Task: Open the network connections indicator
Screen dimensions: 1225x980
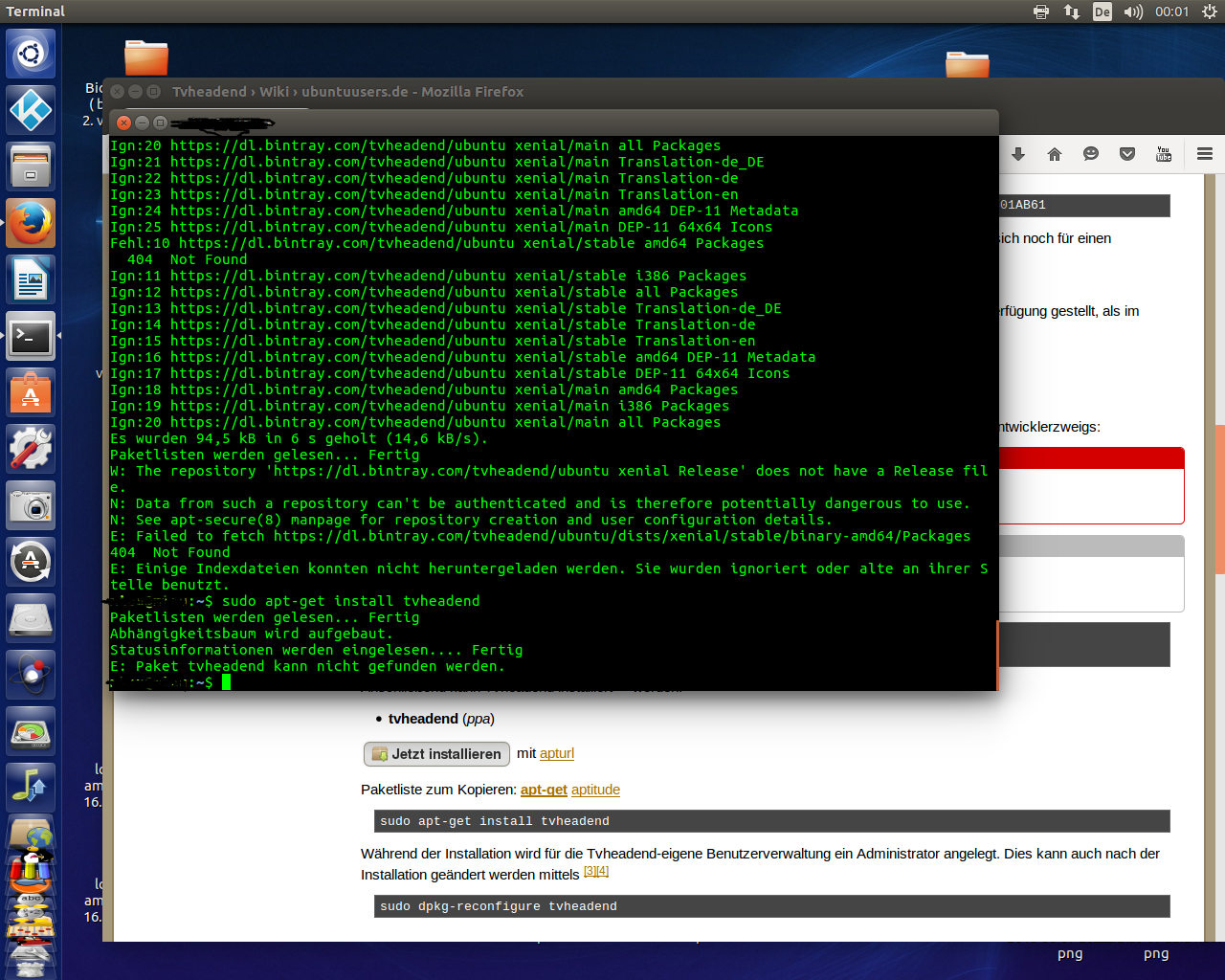Action: point(1072,11)
